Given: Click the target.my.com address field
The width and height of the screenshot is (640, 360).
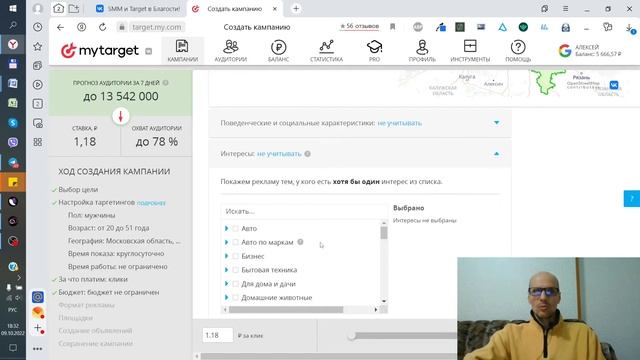Looking at the screenshot, I should coord(157,27).
